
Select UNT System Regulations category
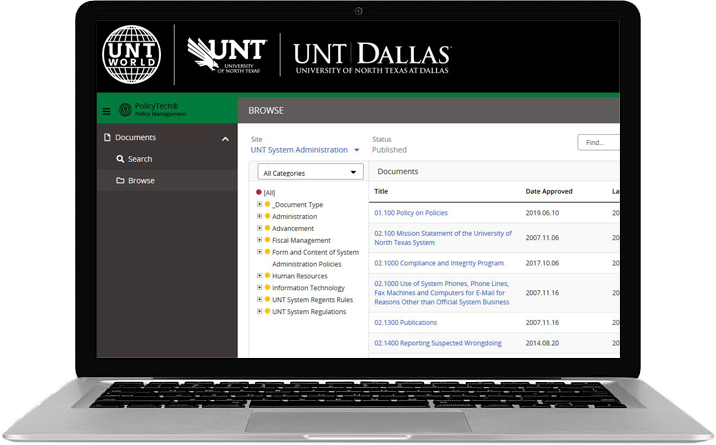(x=309, y=311)
